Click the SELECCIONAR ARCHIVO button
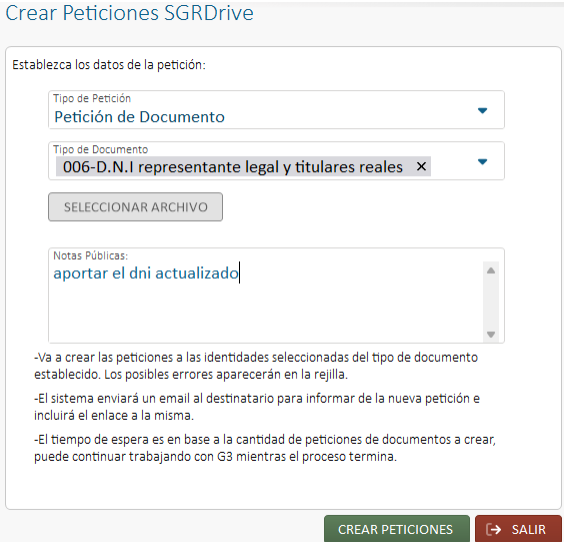The height and width of the screenshot is (542, 564). pos(136,207)
